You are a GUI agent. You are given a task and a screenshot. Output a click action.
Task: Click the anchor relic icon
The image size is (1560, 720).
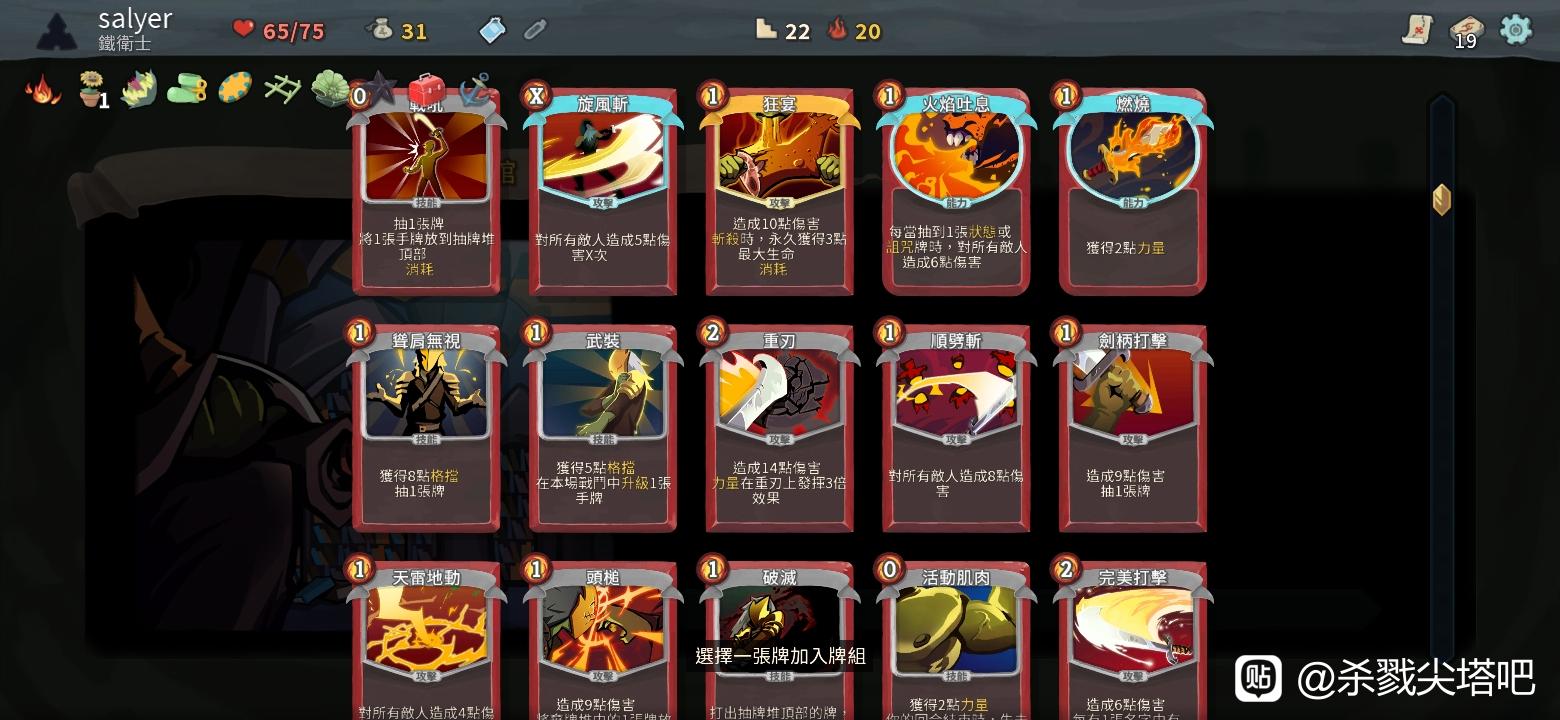(475, 90)
